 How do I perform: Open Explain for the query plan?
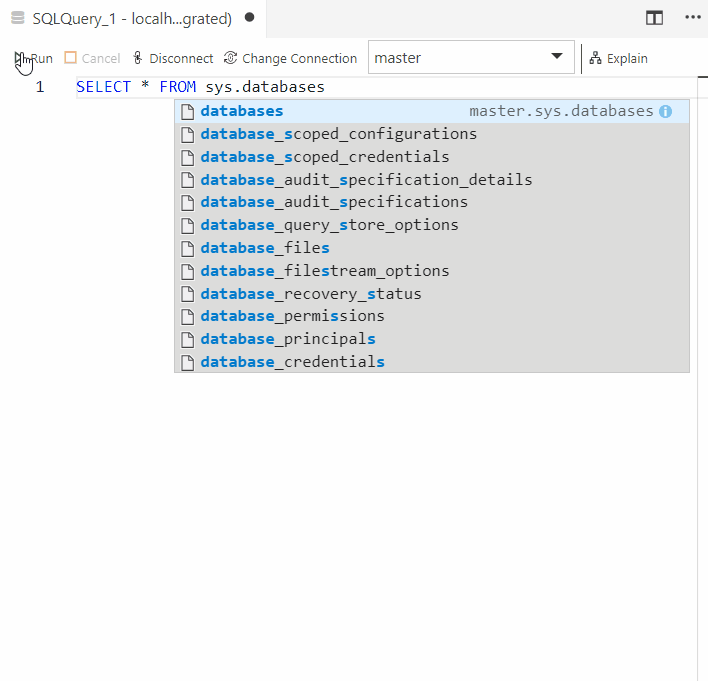[x=618, y=59]
